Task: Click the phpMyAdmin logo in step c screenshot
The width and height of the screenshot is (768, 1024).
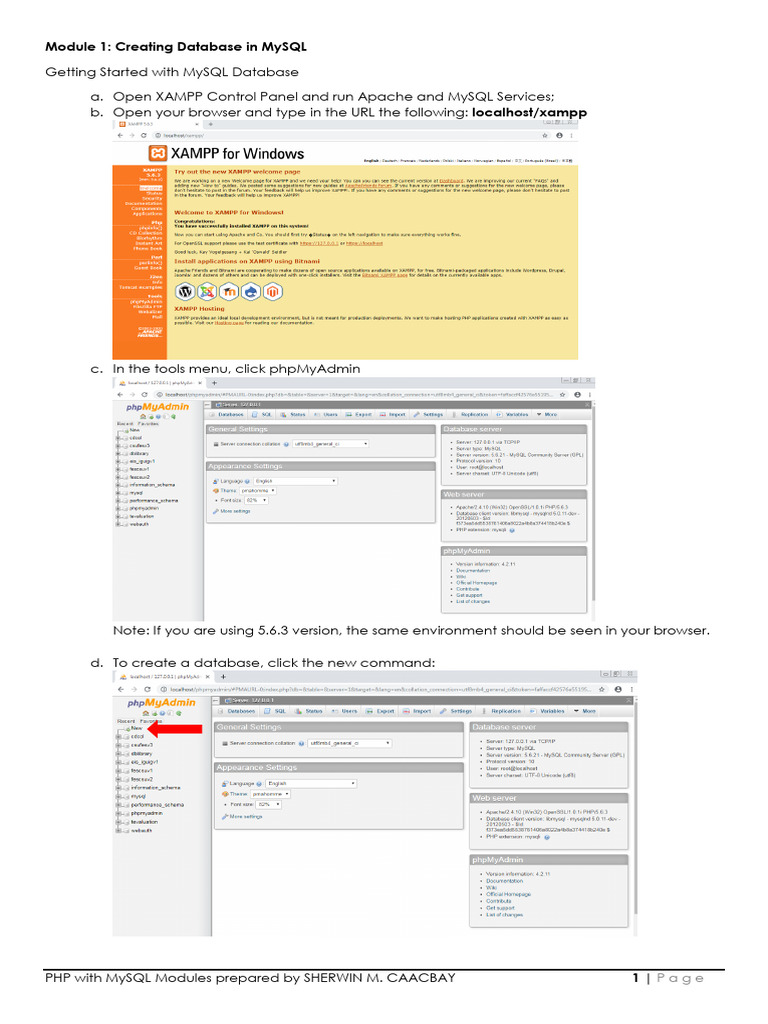Action: 157,406
